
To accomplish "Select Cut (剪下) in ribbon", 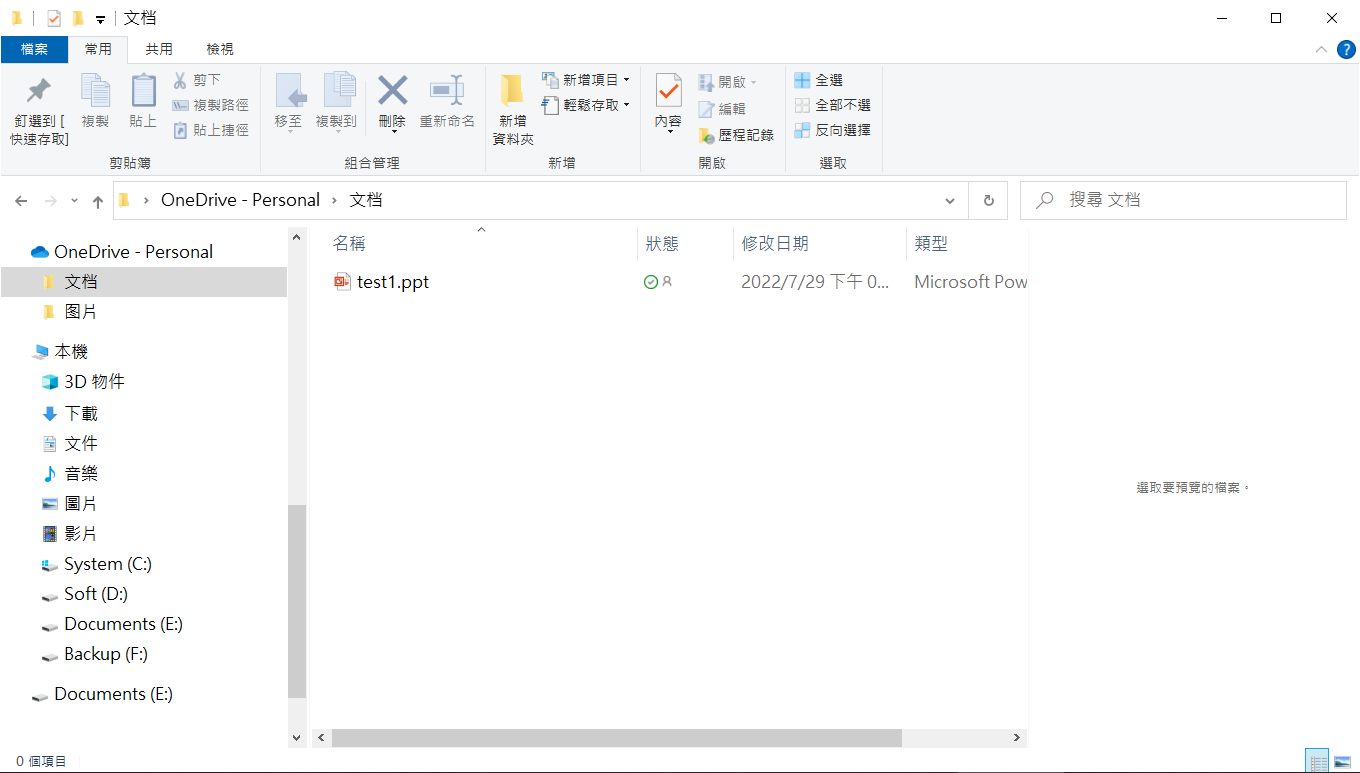I will coord(197,80).
